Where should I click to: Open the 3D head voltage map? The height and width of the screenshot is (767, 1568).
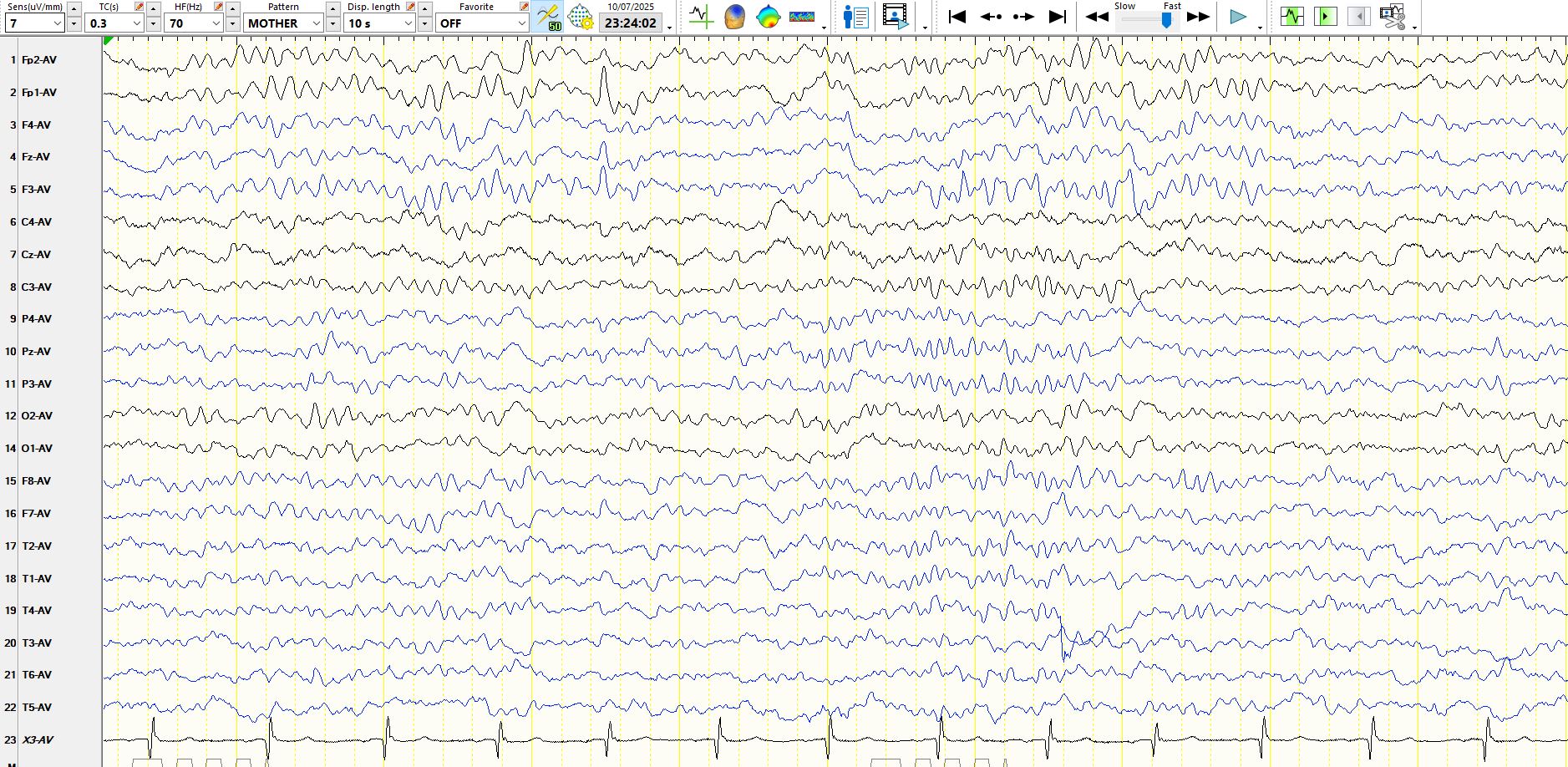click(x=734, y=16)
